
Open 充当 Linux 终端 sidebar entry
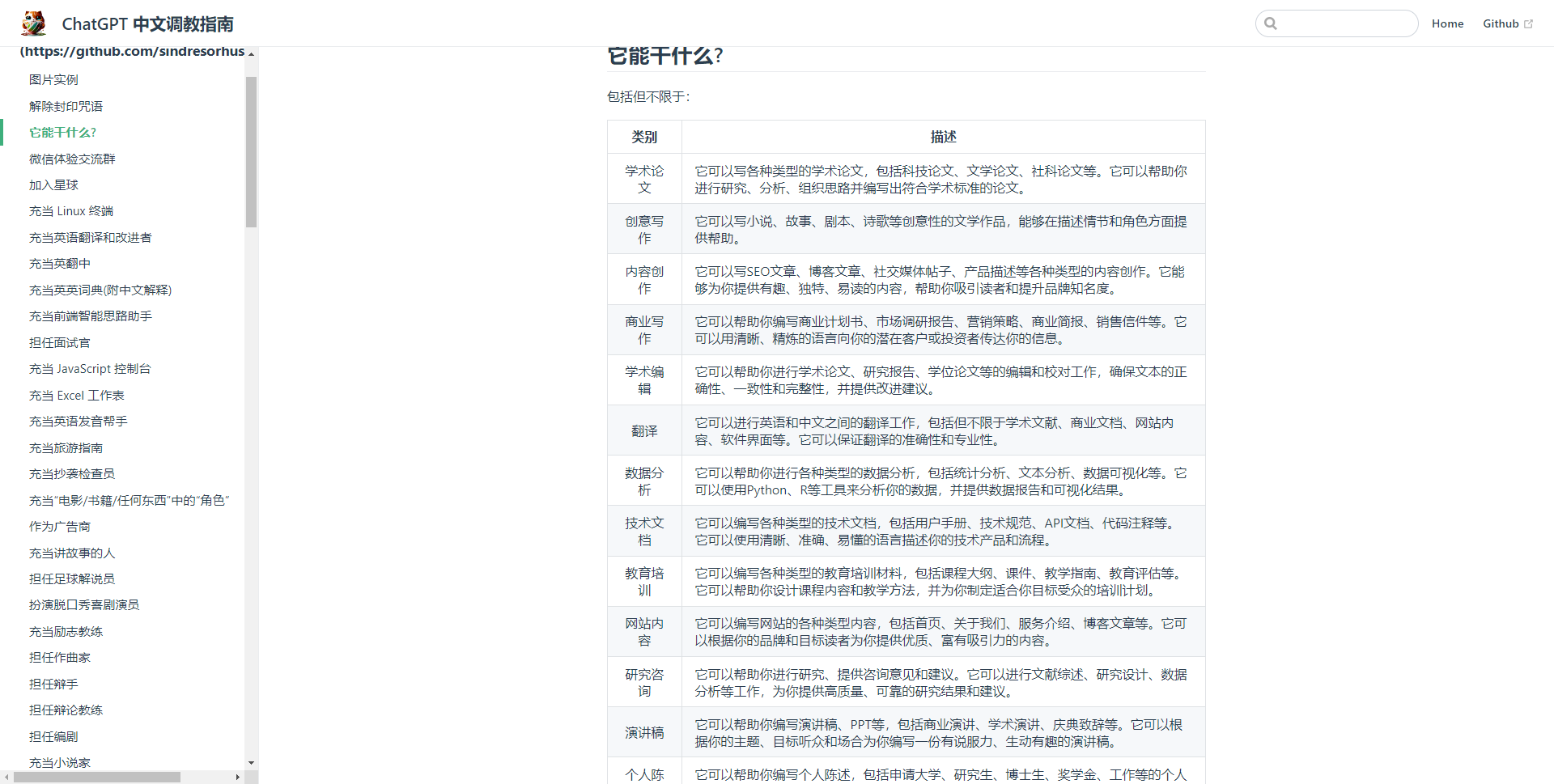(71, 211)
